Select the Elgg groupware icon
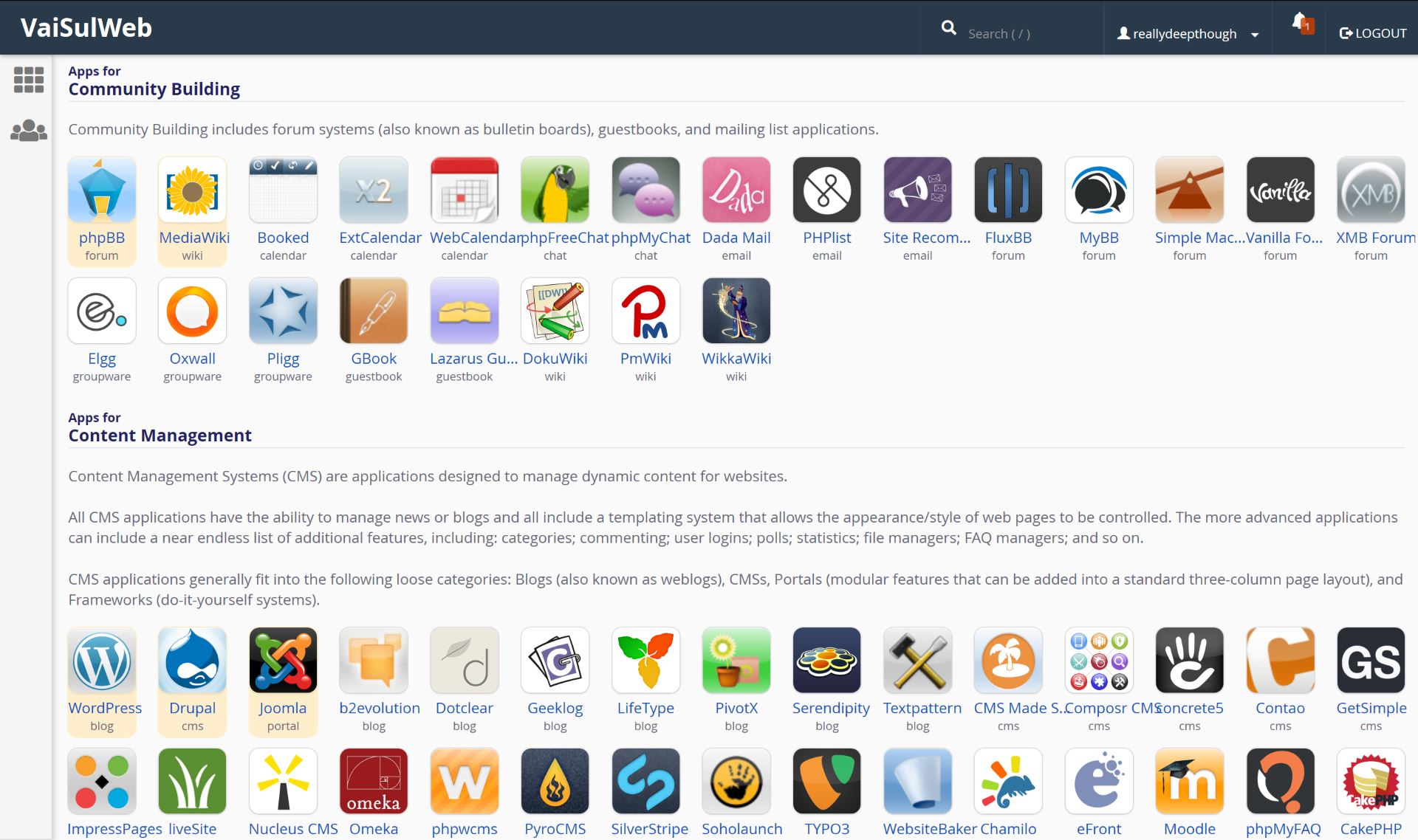This screenshot has width=1418, height=840. coord(102,311)
